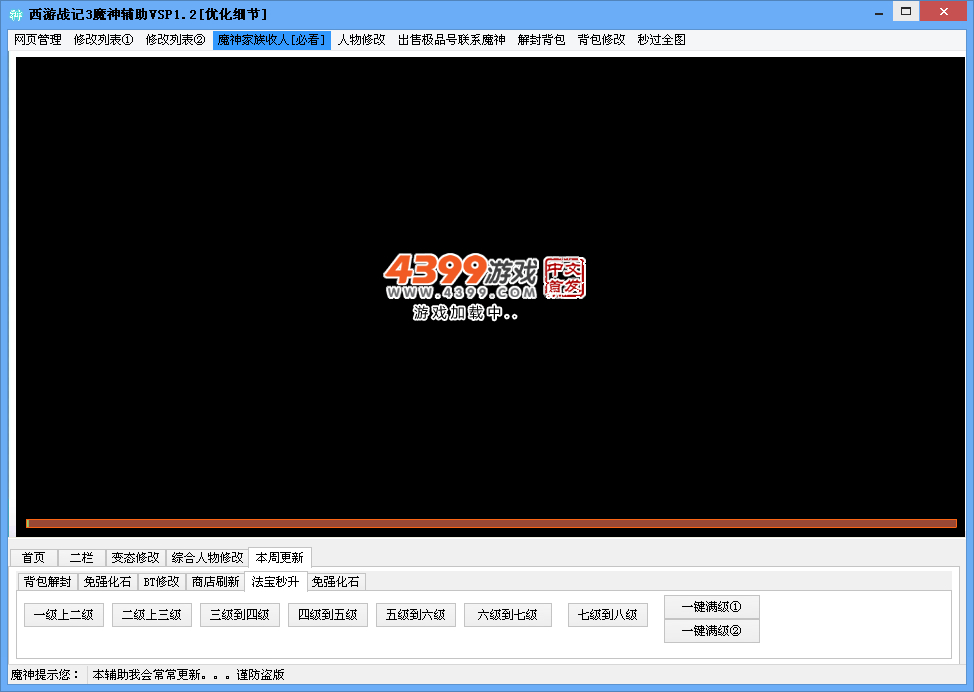The image size is (974, 692).
Task: Open the 秒过全图 menu
Action: coord(661,40)
